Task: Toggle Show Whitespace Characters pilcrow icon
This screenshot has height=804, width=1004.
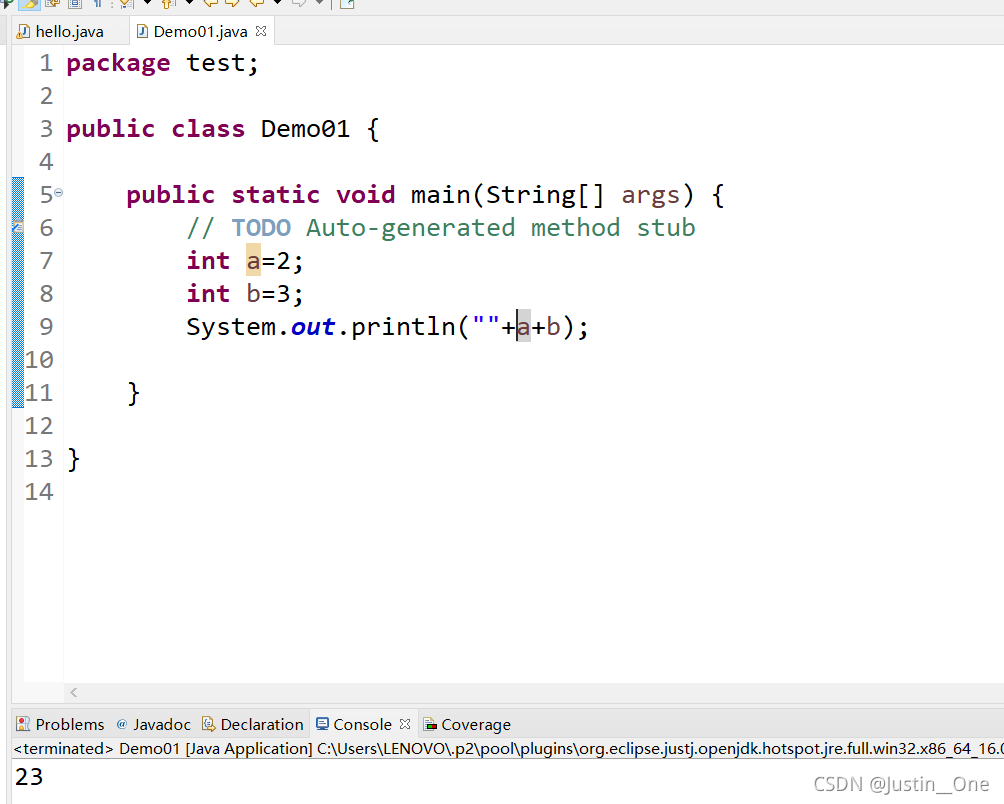Action: [98, 3]
